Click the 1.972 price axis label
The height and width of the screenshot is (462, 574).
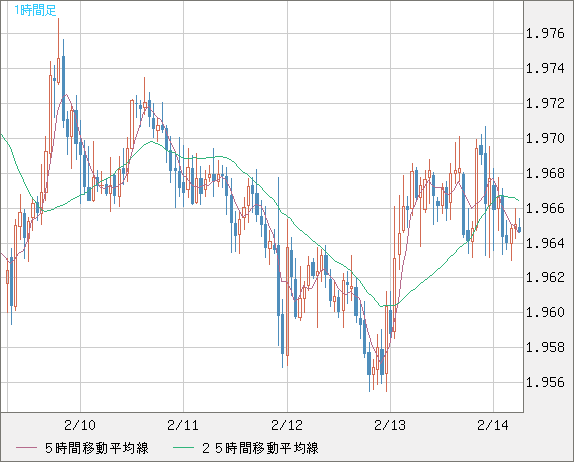point(545,103)
